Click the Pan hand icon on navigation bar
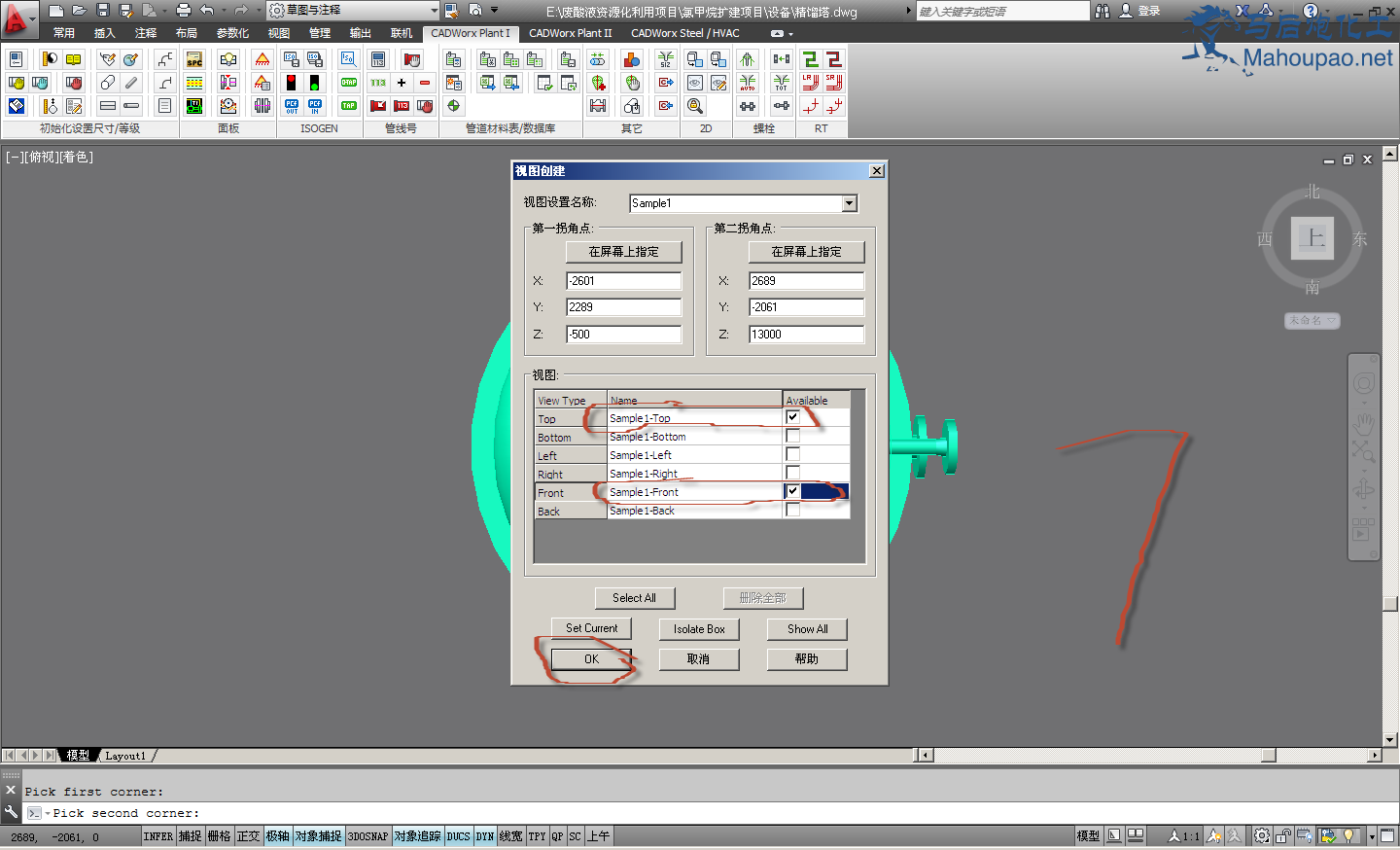This screenshot has height=850, width=1400. 1363,422
